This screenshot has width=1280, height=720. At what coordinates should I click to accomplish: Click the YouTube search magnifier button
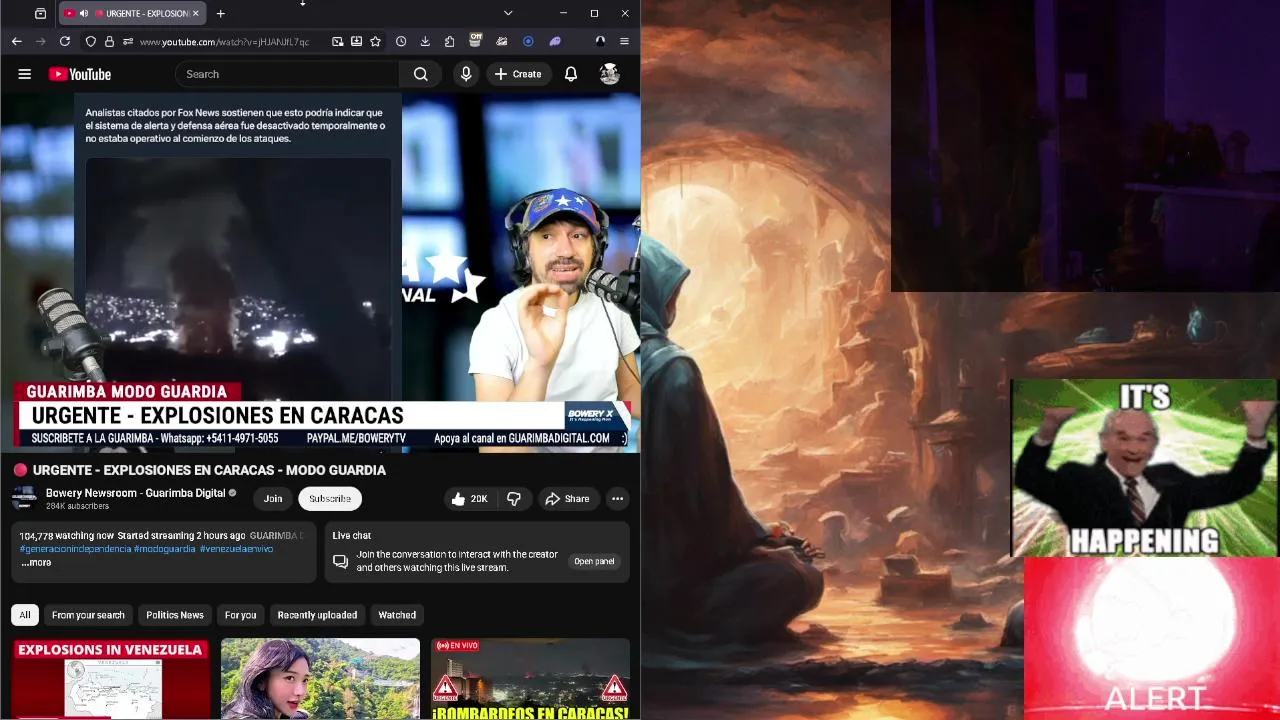421,74
